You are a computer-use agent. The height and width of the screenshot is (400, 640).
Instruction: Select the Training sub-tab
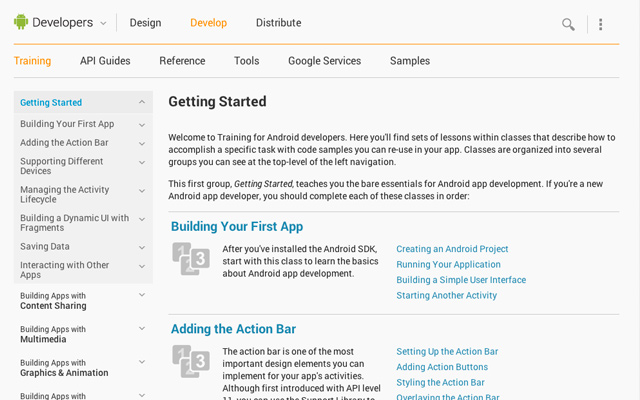coord(32,61)
